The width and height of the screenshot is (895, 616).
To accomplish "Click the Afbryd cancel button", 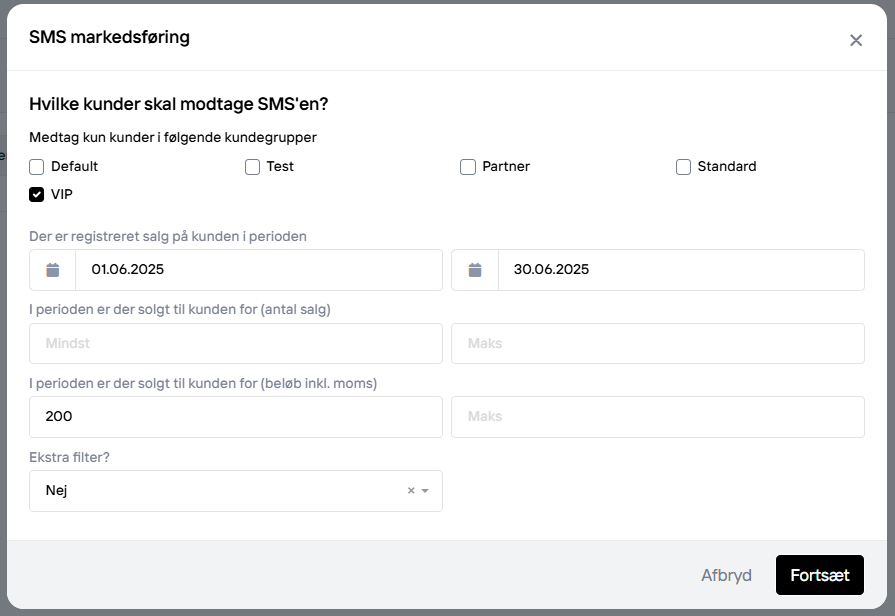I will pyautogui.click(x=726, y=575).
